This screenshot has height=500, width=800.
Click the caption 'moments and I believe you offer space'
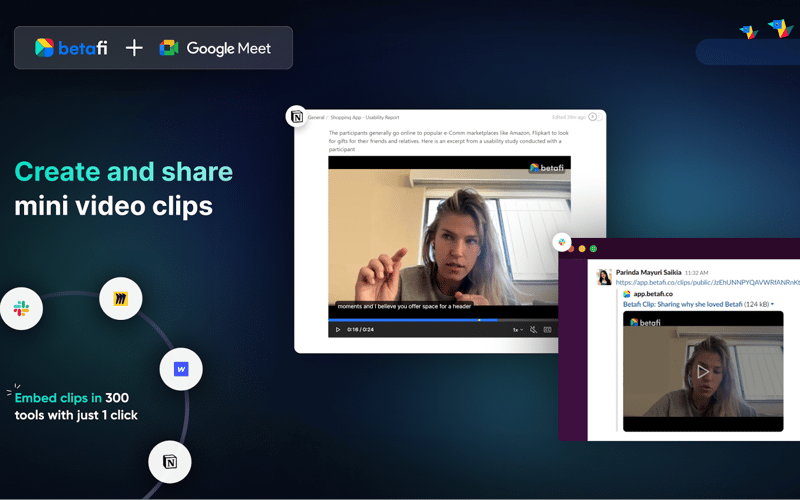[404, 306]
